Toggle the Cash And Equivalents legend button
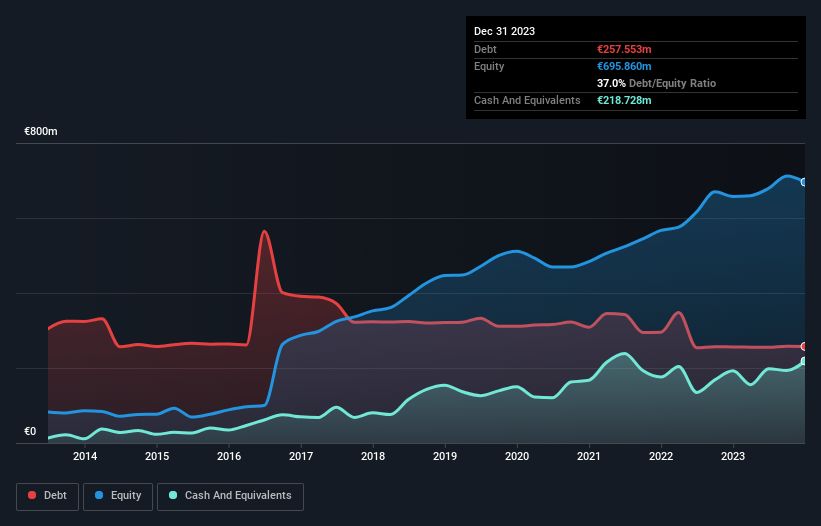Screen dimensions: 821x526 tap(230, 496)
